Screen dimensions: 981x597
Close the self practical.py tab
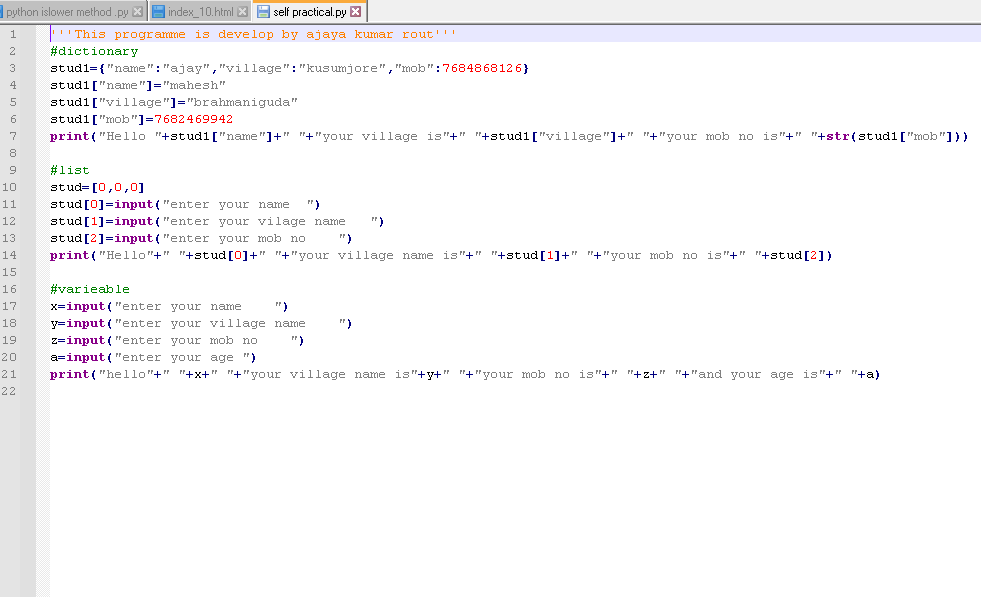click(x=355, y=11)
